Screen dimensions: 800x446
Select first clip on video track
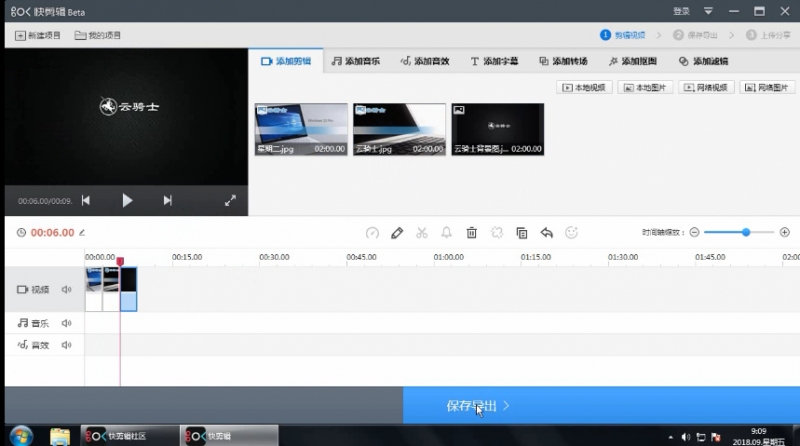[x=94, y=289]
